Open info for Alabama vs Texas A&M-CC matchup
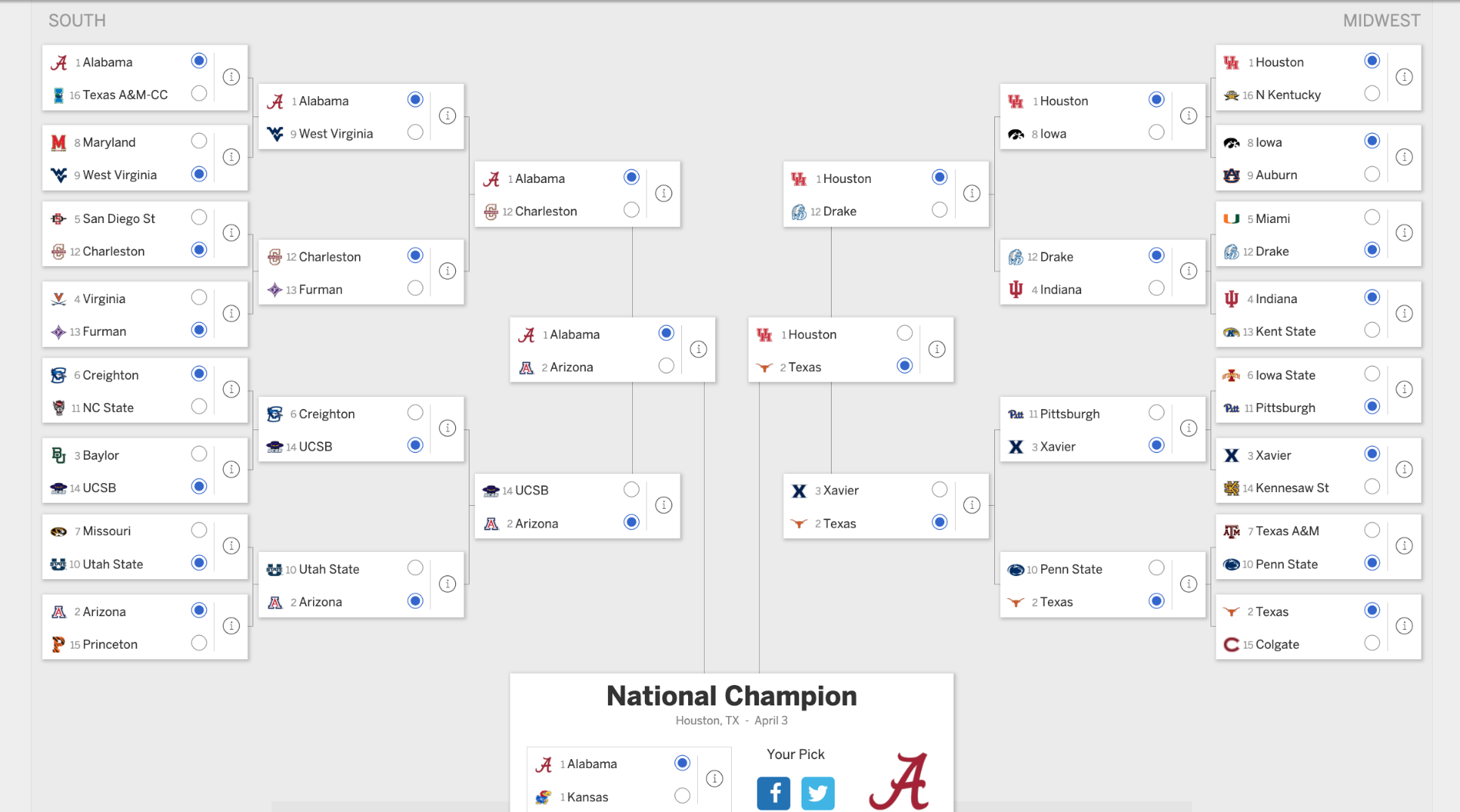Screen dimensions: 1460x812 [231, 77]
